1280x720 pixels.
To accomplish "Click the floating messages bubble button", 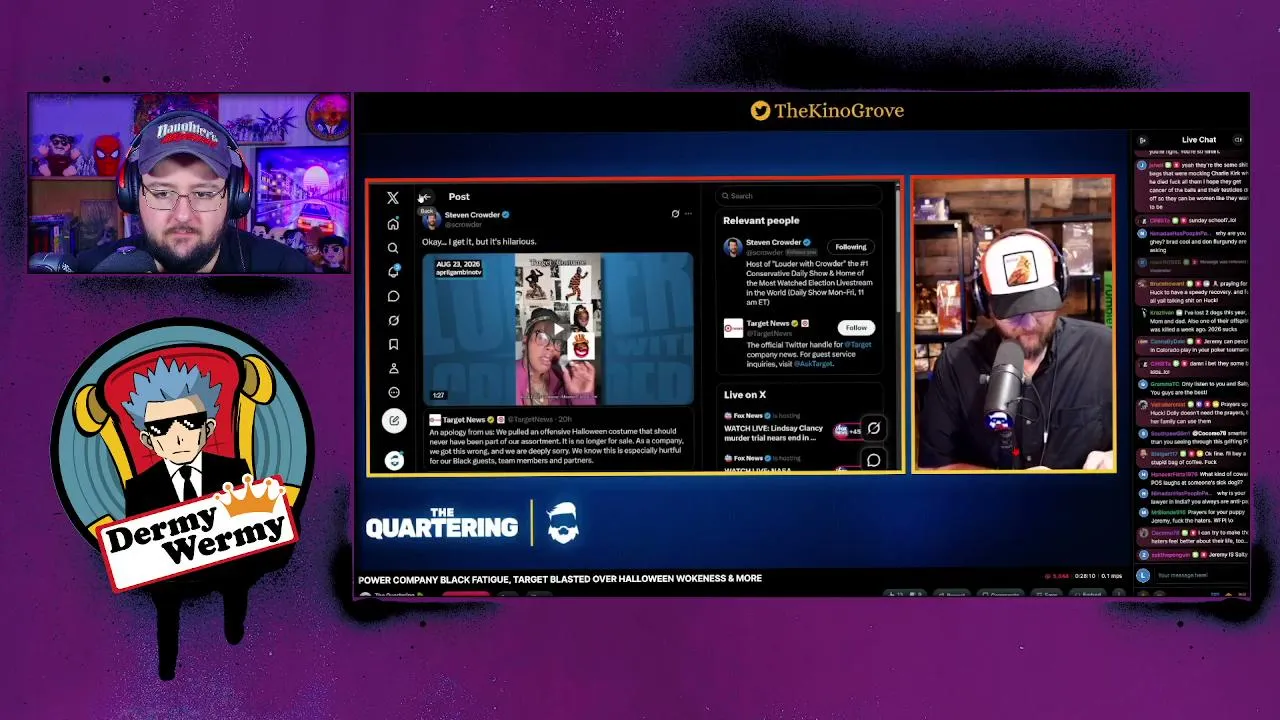I will [x=873, y=461].
